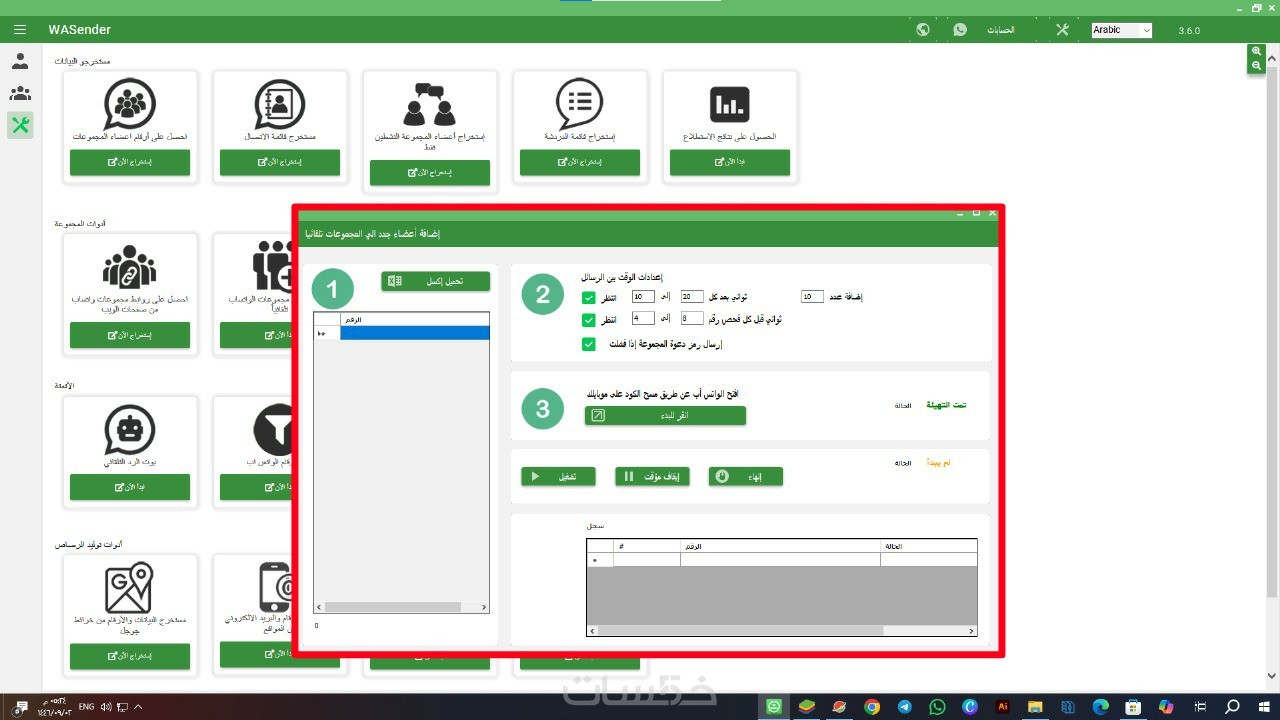Viewport: 1280px width, 720px height.
Task: Click تحميل إكسل upload Excel button
Action: pyautogui.click(x=436, y=282)
